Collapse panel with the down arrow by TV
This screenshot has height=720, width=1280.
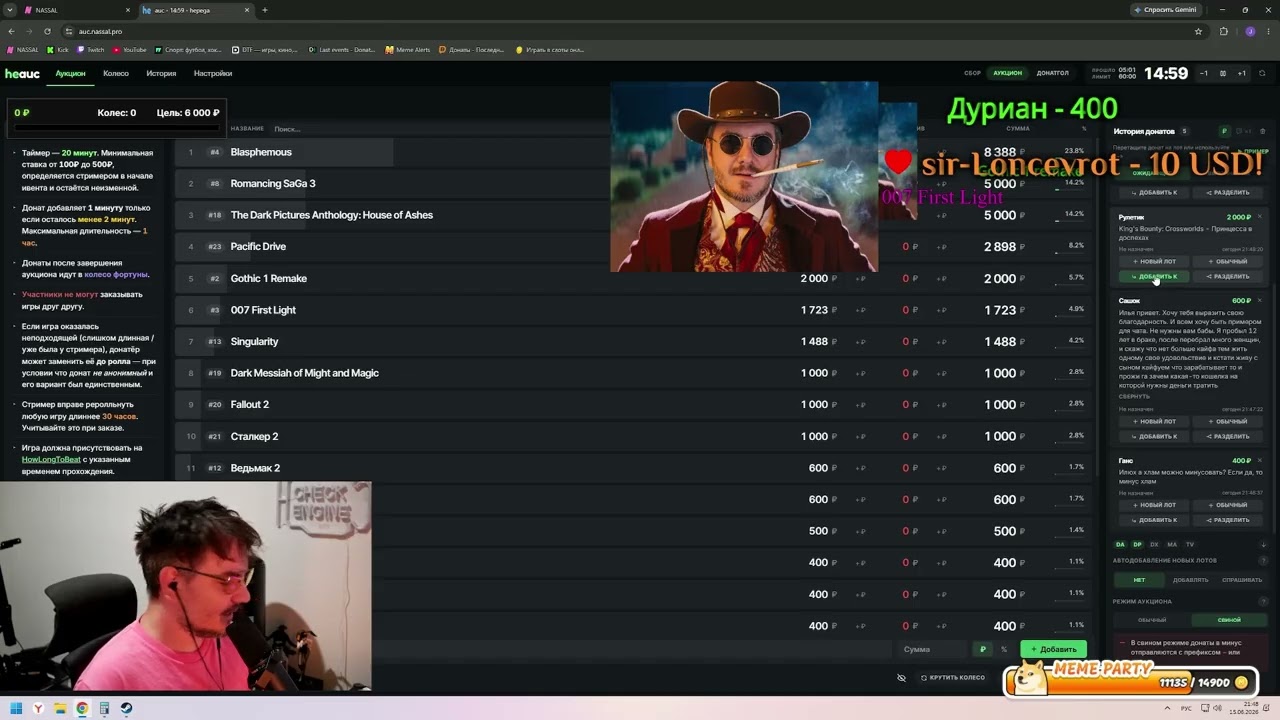pos(1263,544)
